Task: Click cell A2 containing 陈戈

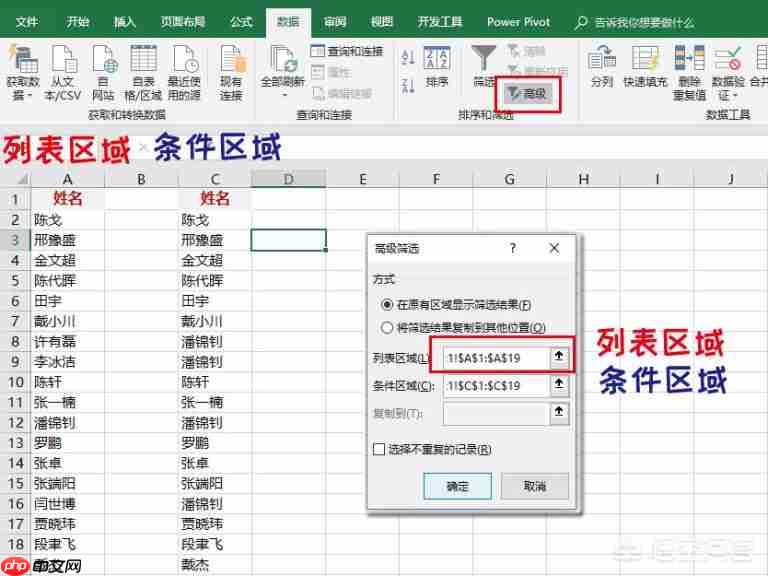Action: 68,220
